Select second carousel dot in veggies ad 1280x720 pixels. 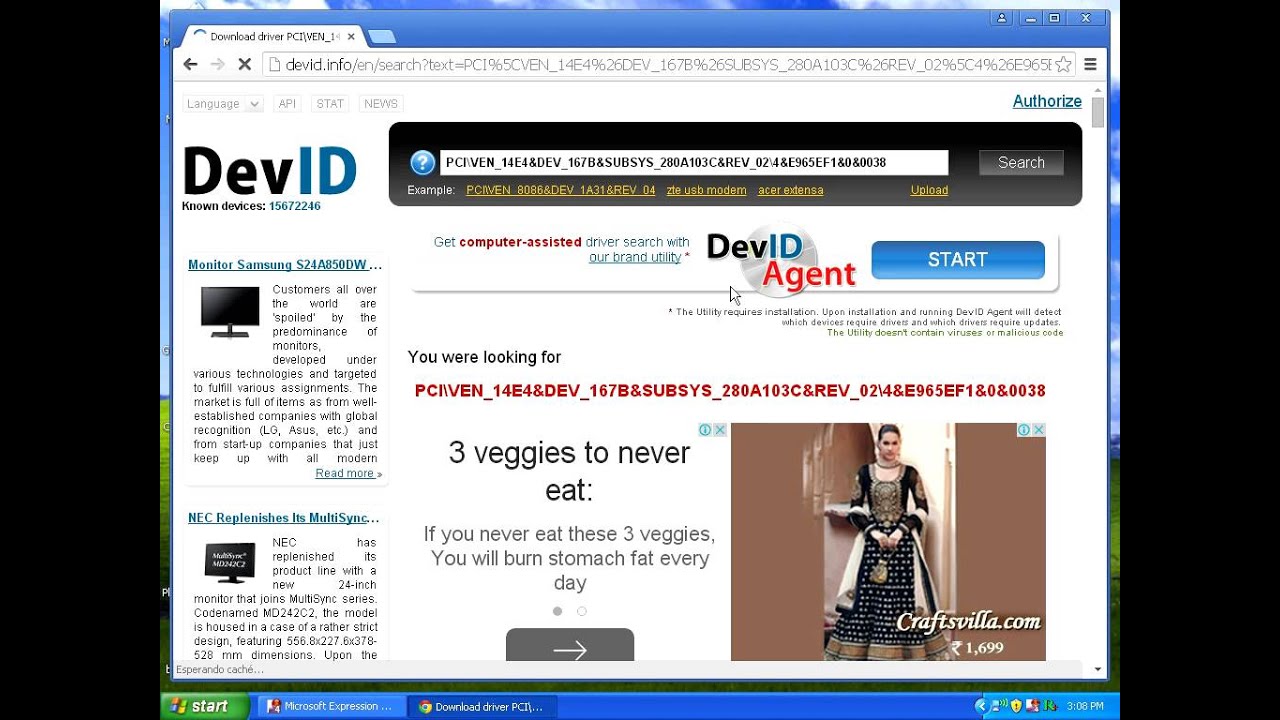[x=582, y=611]
